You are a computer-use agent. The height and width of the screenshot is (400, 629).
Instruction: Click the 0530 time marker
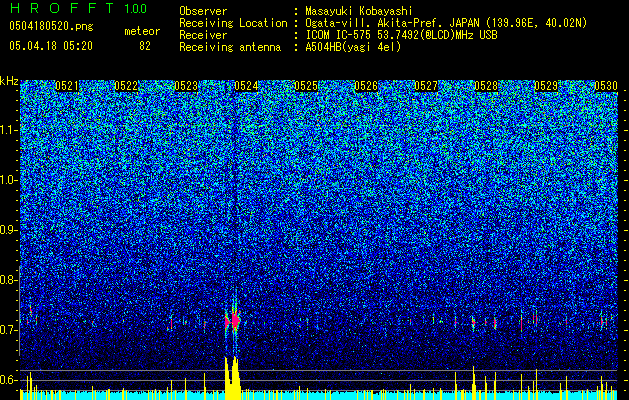[x=606, y=86]
